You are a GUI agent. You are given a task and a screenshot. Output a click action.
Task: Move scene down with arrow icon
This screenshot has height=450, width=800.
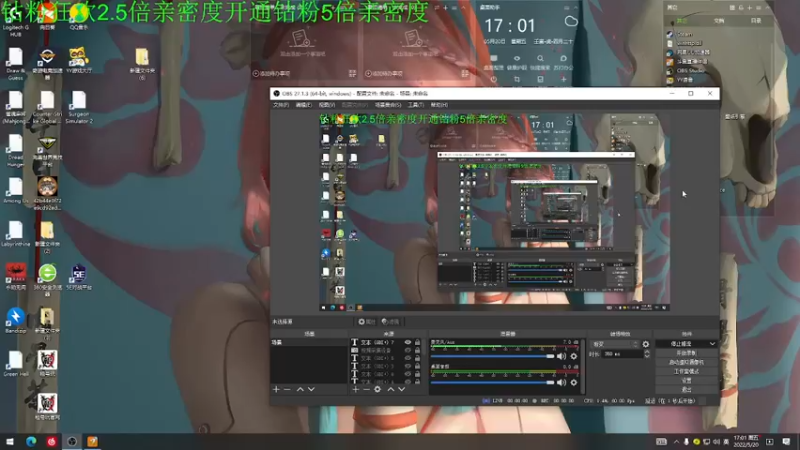tap(311, 389)
